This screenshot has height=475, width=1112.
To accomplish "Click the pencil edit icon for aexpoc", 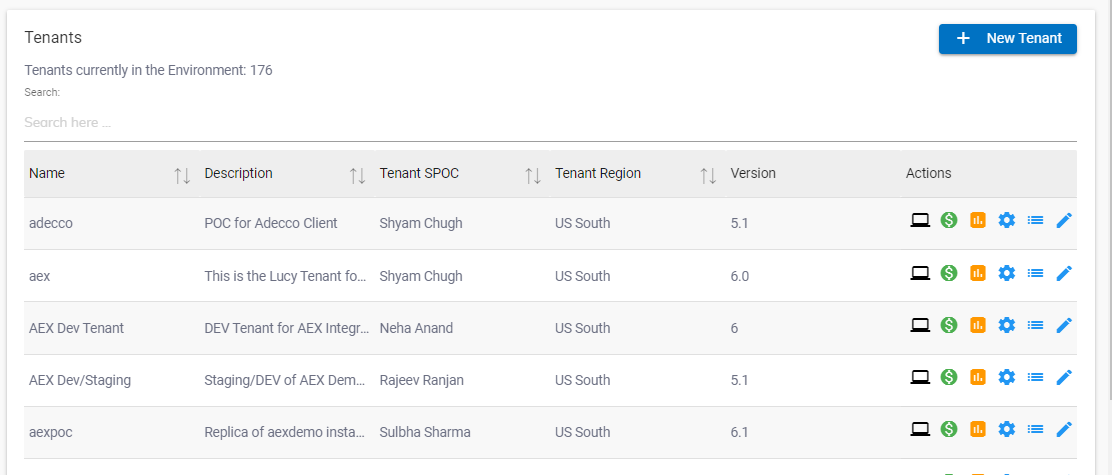I will tap(1064, 428).
